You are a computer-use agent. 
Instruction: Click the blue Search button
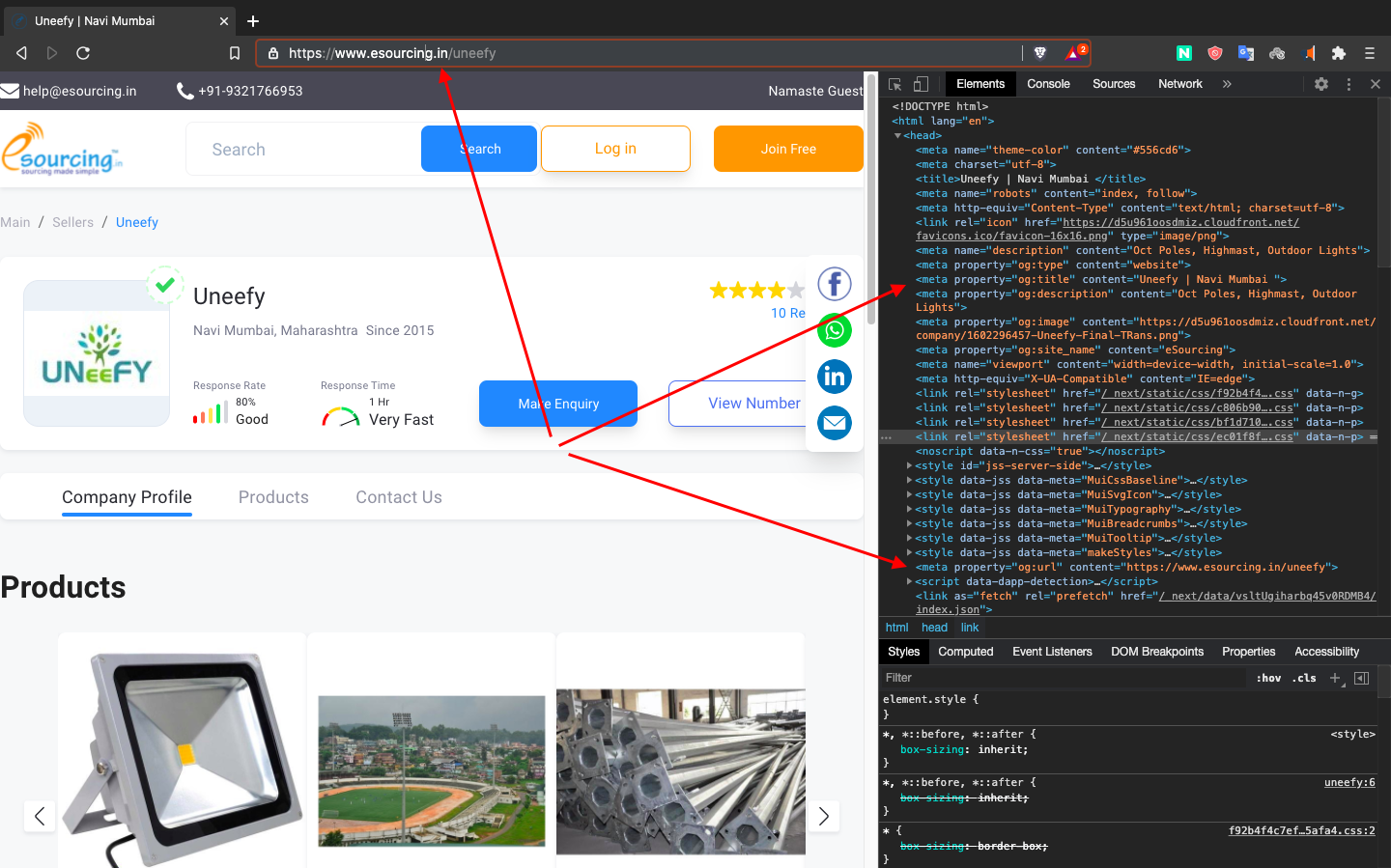(x=479, y=149)
